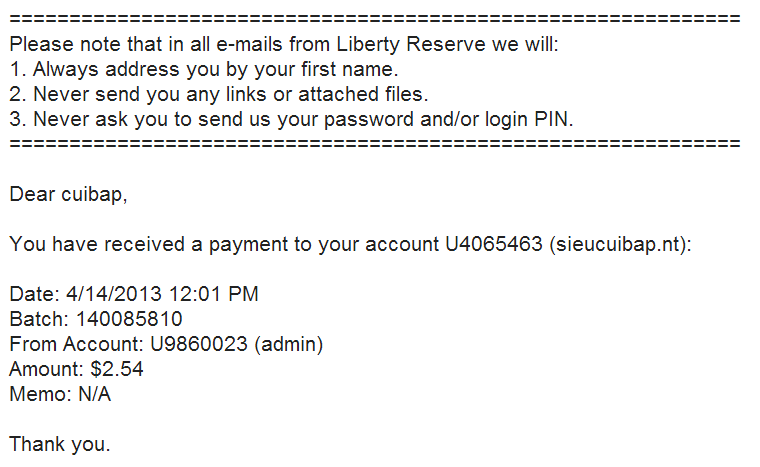
Task: Click the bottom separator line of equals signs
Action: pos(375,144)
